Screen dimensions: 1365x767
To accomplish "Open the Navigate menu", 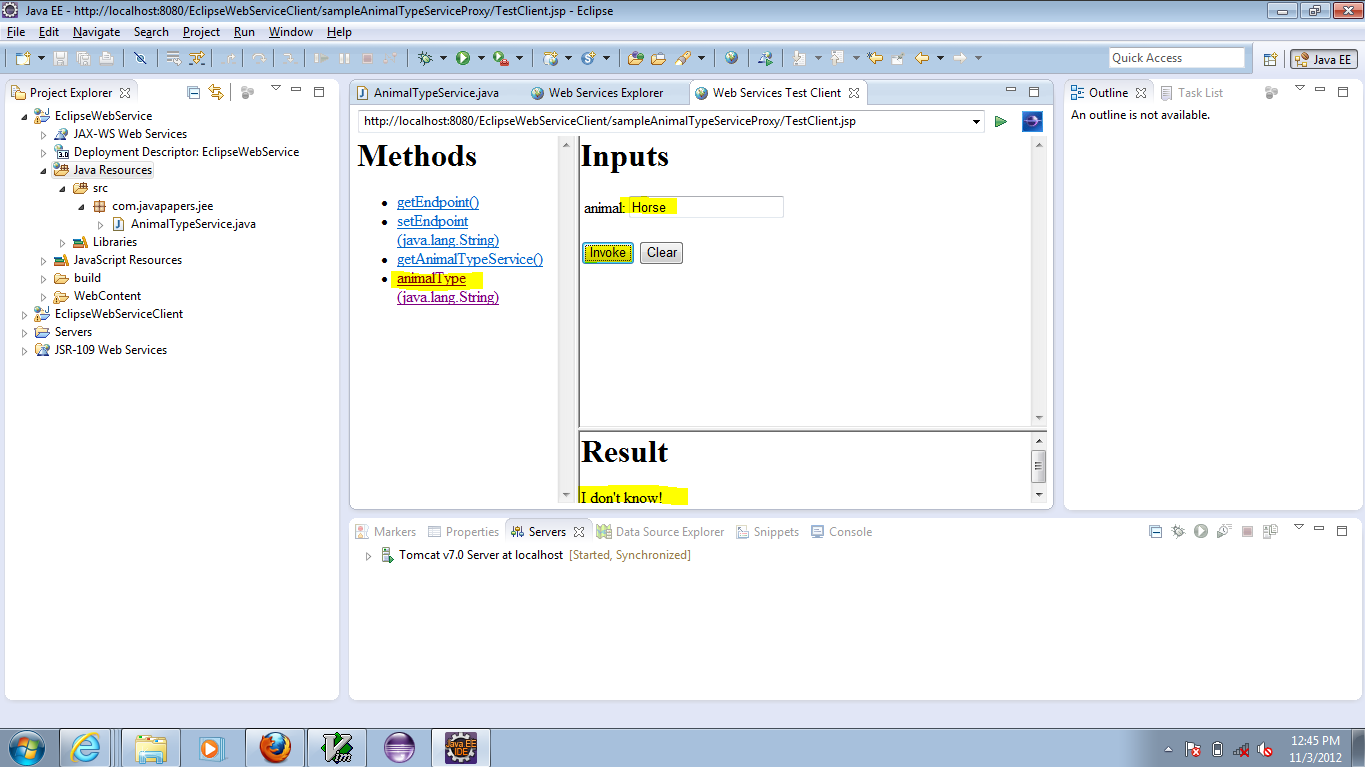I will [x=96, y=32].
